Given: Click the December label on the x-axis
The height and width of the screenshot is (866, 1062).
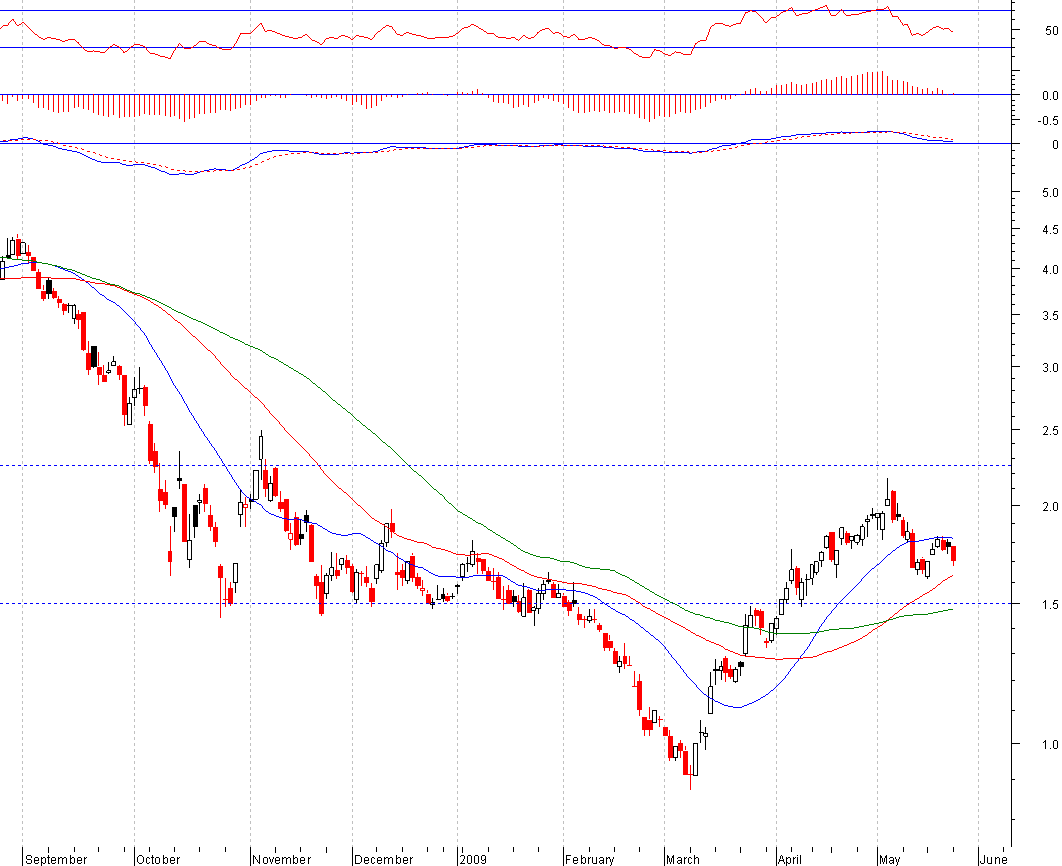Looking at the screenshot, I should coord(384,859).
